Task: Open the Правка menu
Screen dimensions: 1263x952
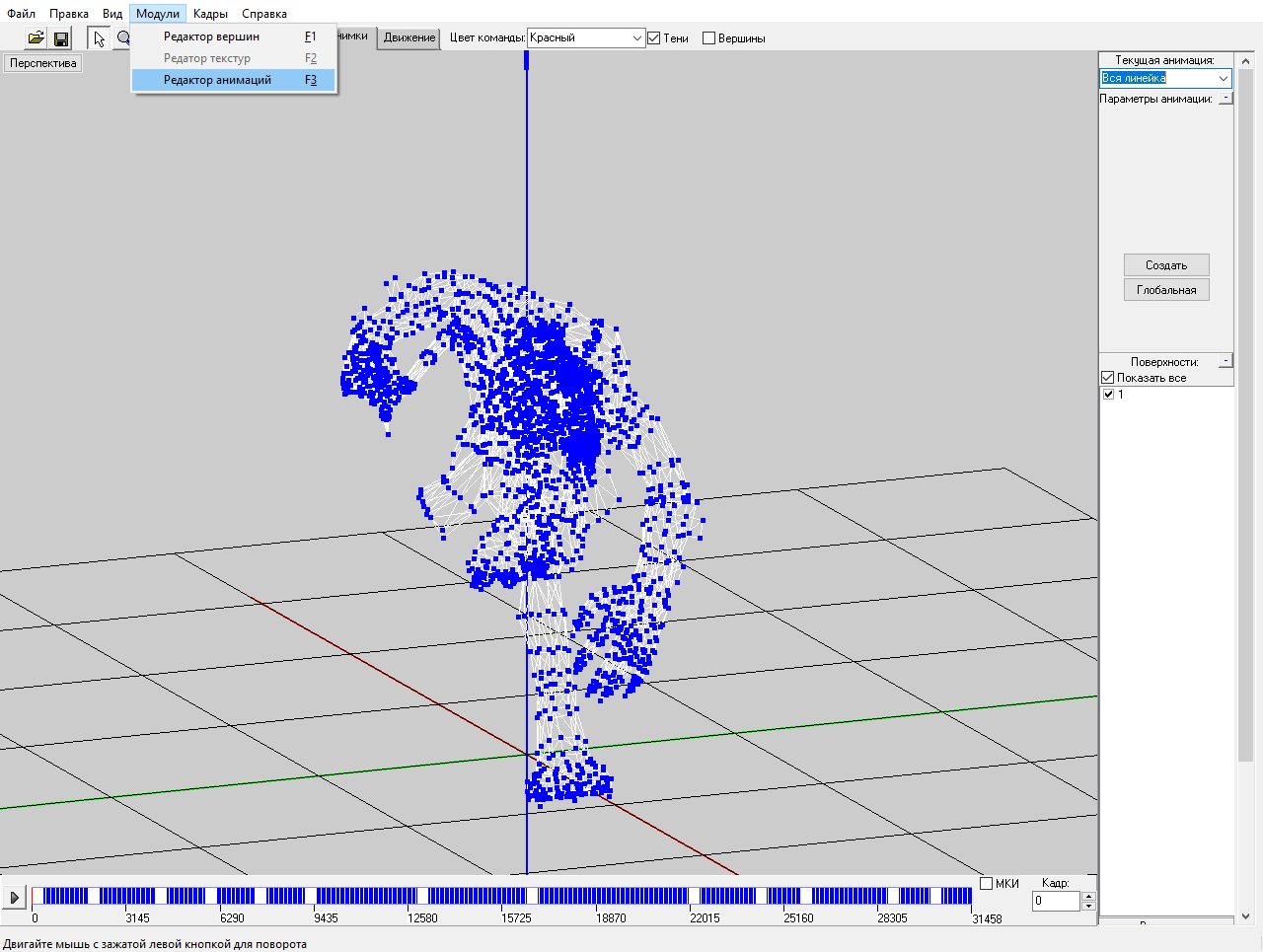Action: 69,14
